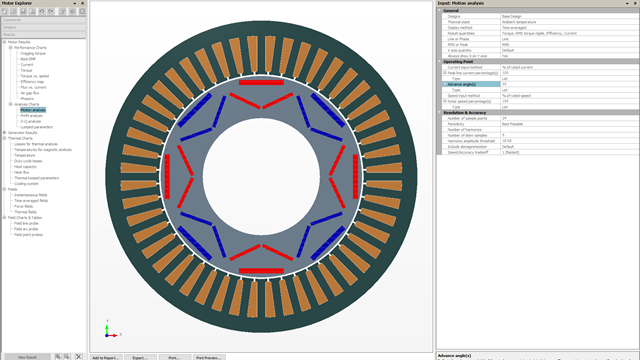This screenshot has width=640, height=360.
Task: Open the Commands section bar
Action: 43,20
